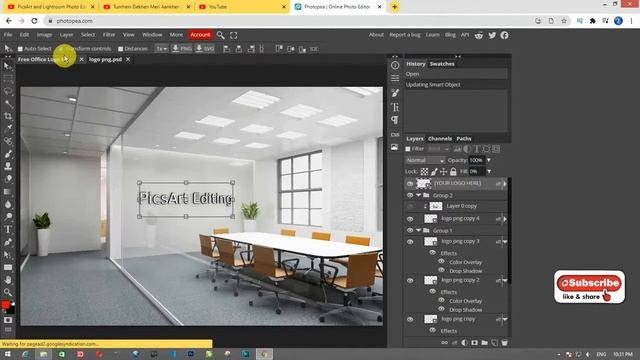This screenshot has width=640, height=360.
Task: Open the Character panel icon
Action: point(395,107)
